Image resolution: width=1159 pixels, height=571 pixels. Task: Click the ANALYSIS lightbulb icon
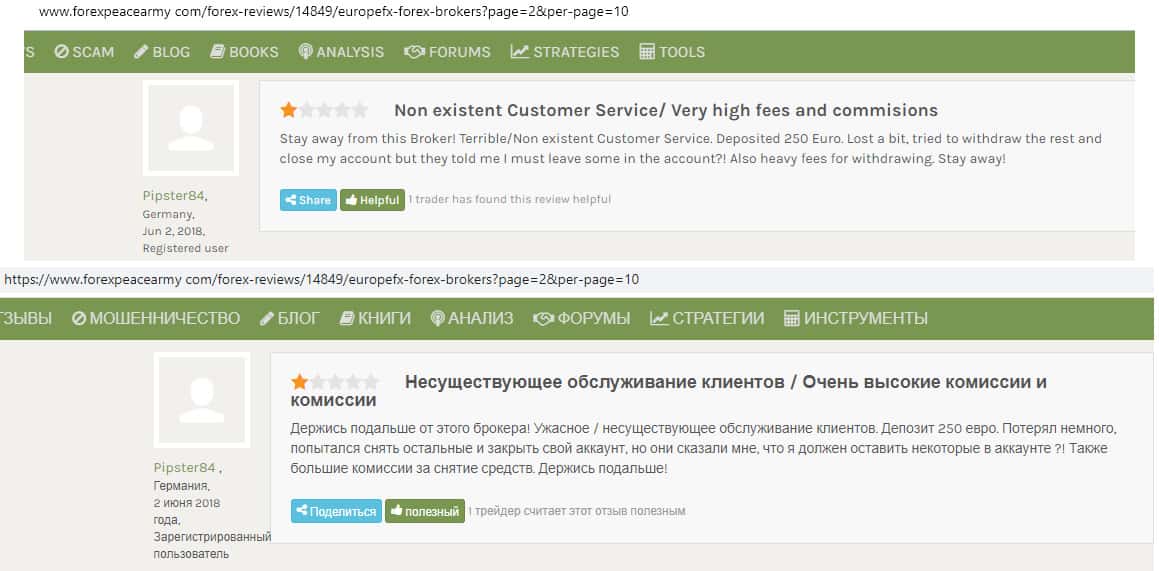[x=305, y=52]
